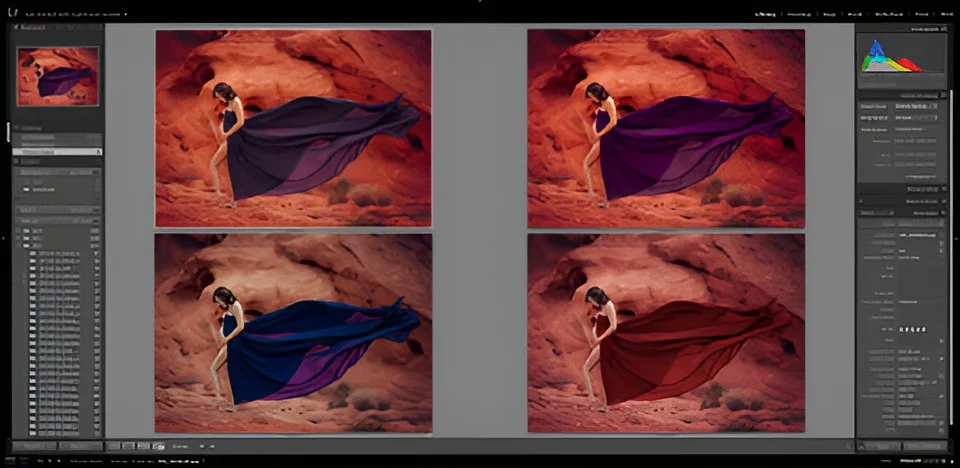Click the Export button
The height and width of the screenshot is (468, 960).
click(79, 446)
